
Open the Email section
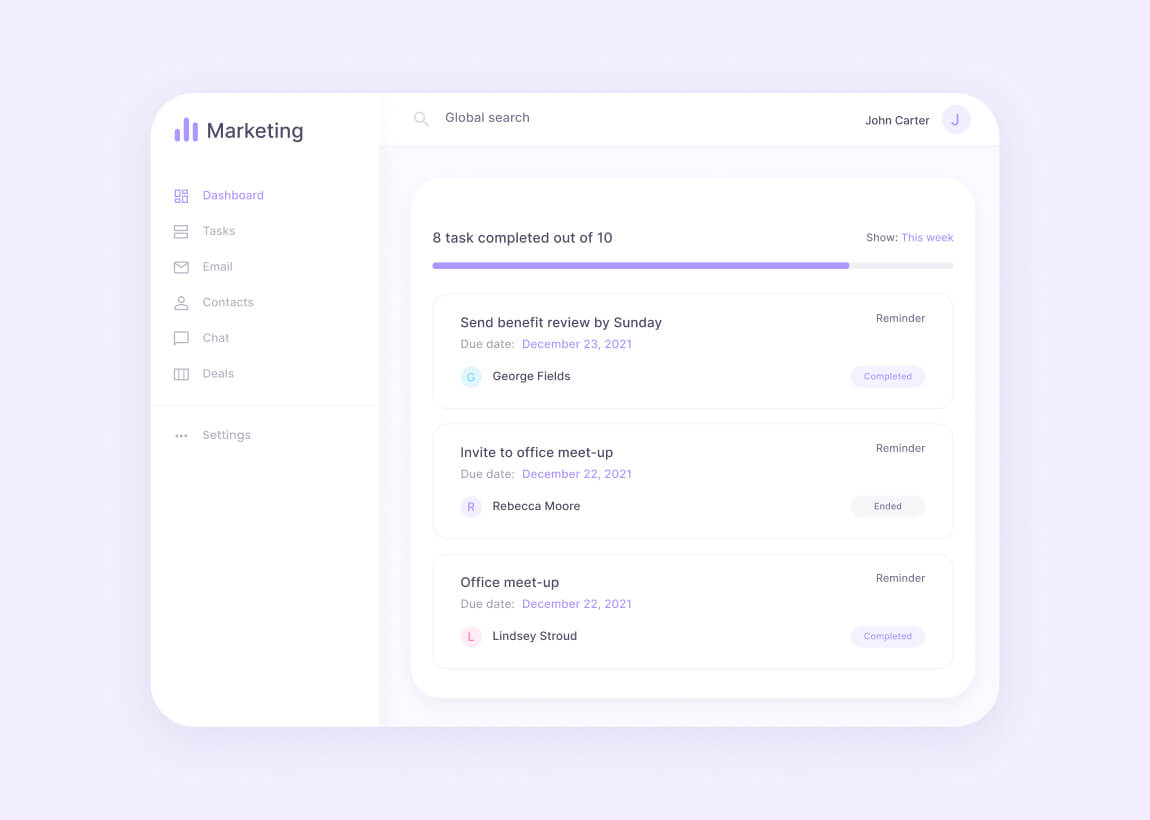click(217, 266)
